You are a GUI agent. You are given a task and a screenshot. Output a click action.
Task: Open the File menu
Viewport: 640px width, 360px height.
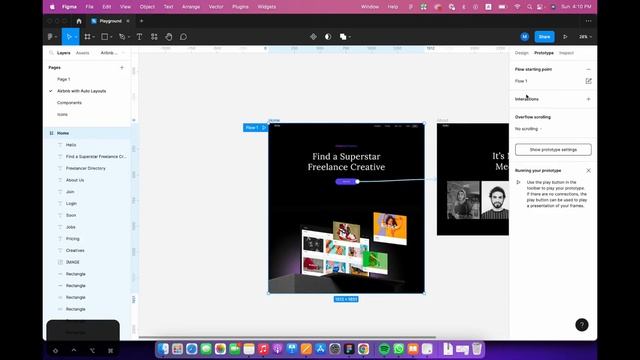[89, 7]
